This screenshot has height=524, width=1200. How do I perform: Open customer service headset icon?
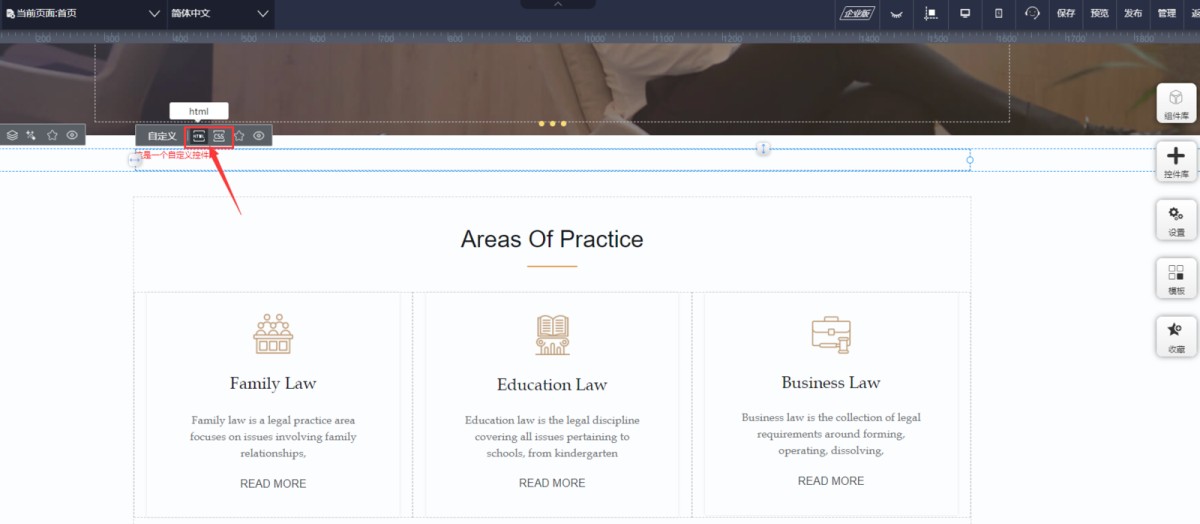click(1032, 13)
